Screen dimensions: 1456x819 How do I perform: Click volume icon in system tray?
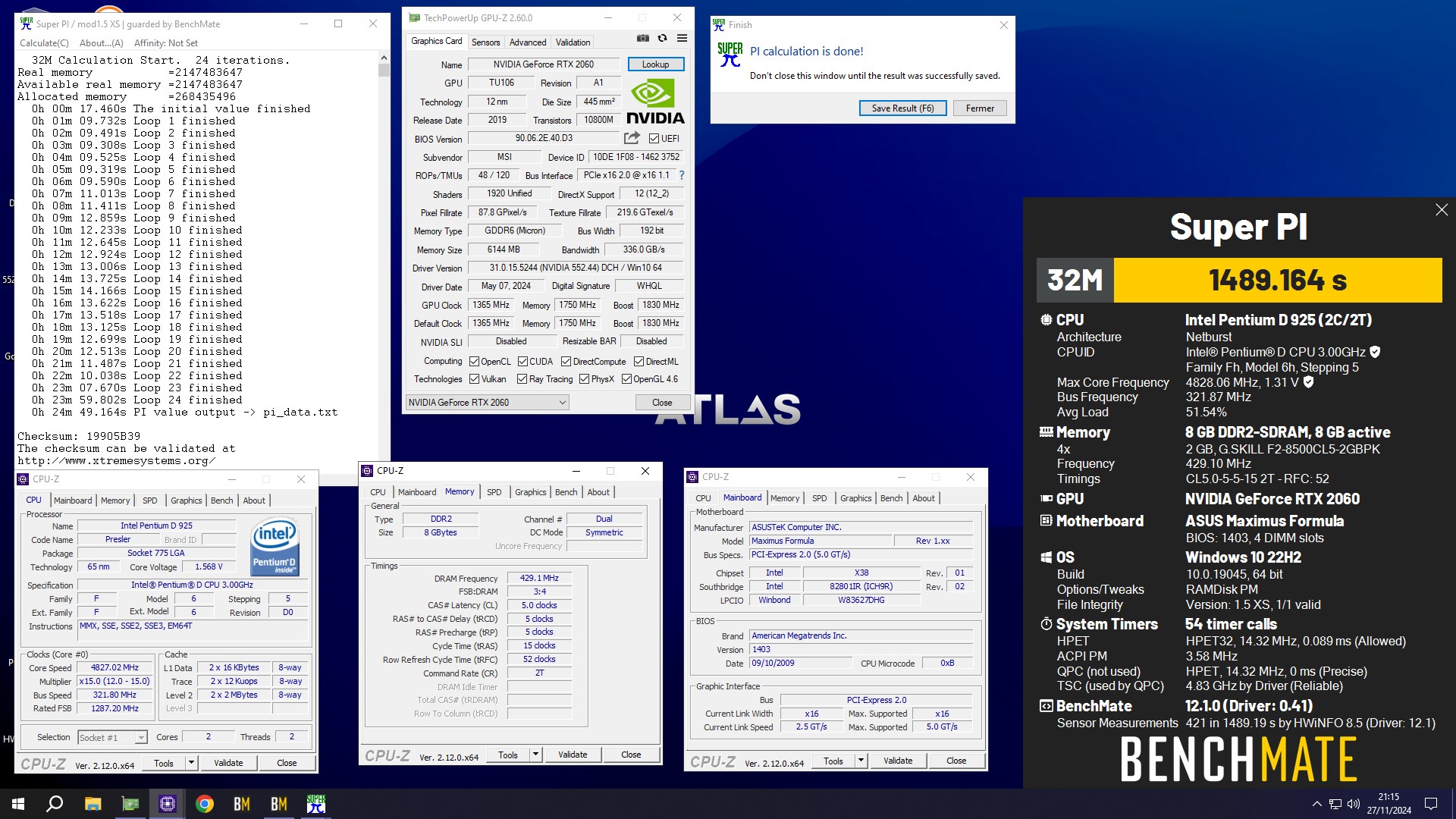(1354, 804)
